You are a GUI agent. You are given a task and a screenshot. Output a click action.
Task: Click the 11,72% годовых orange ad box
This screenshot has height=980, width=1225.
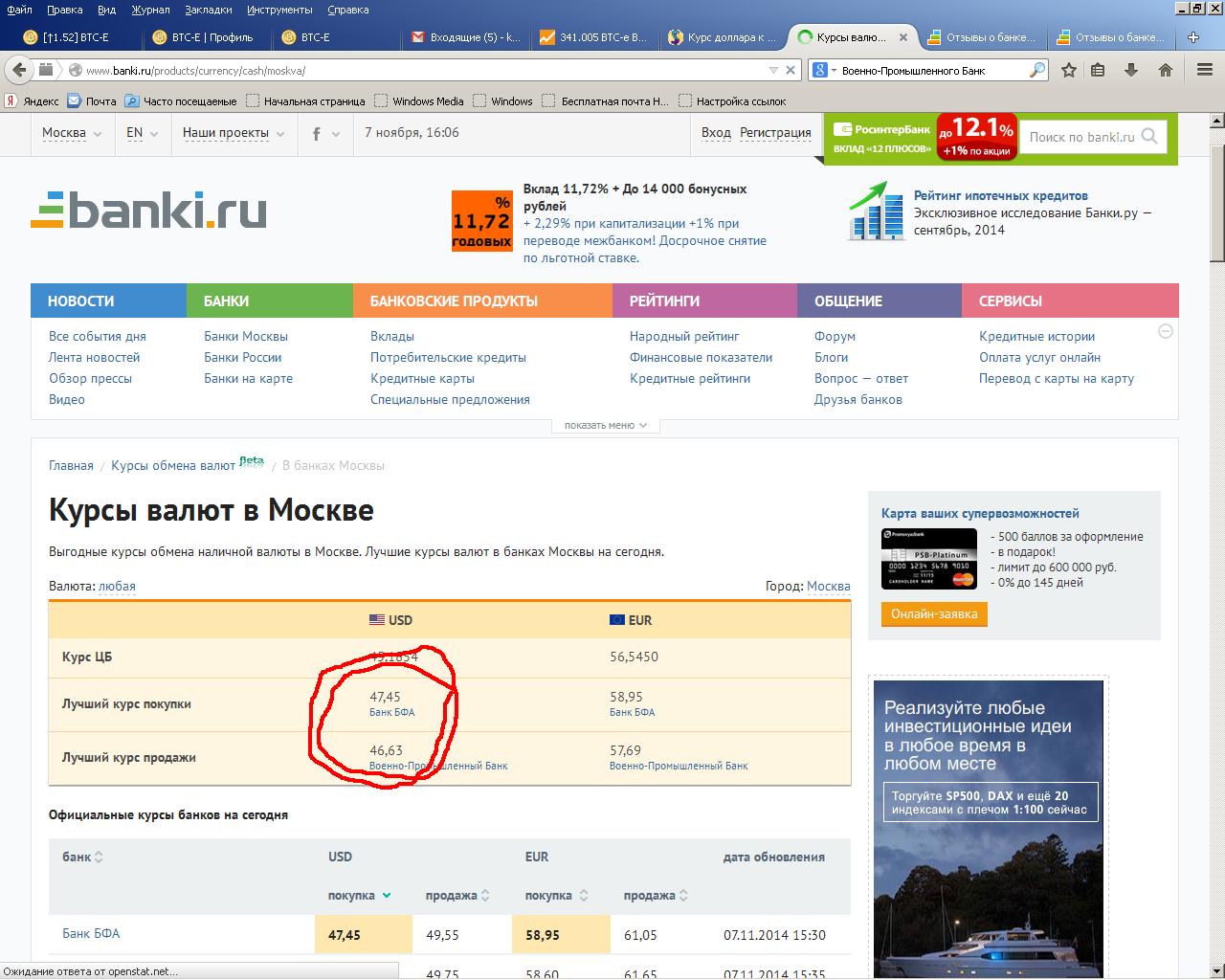tap(482, 221)
